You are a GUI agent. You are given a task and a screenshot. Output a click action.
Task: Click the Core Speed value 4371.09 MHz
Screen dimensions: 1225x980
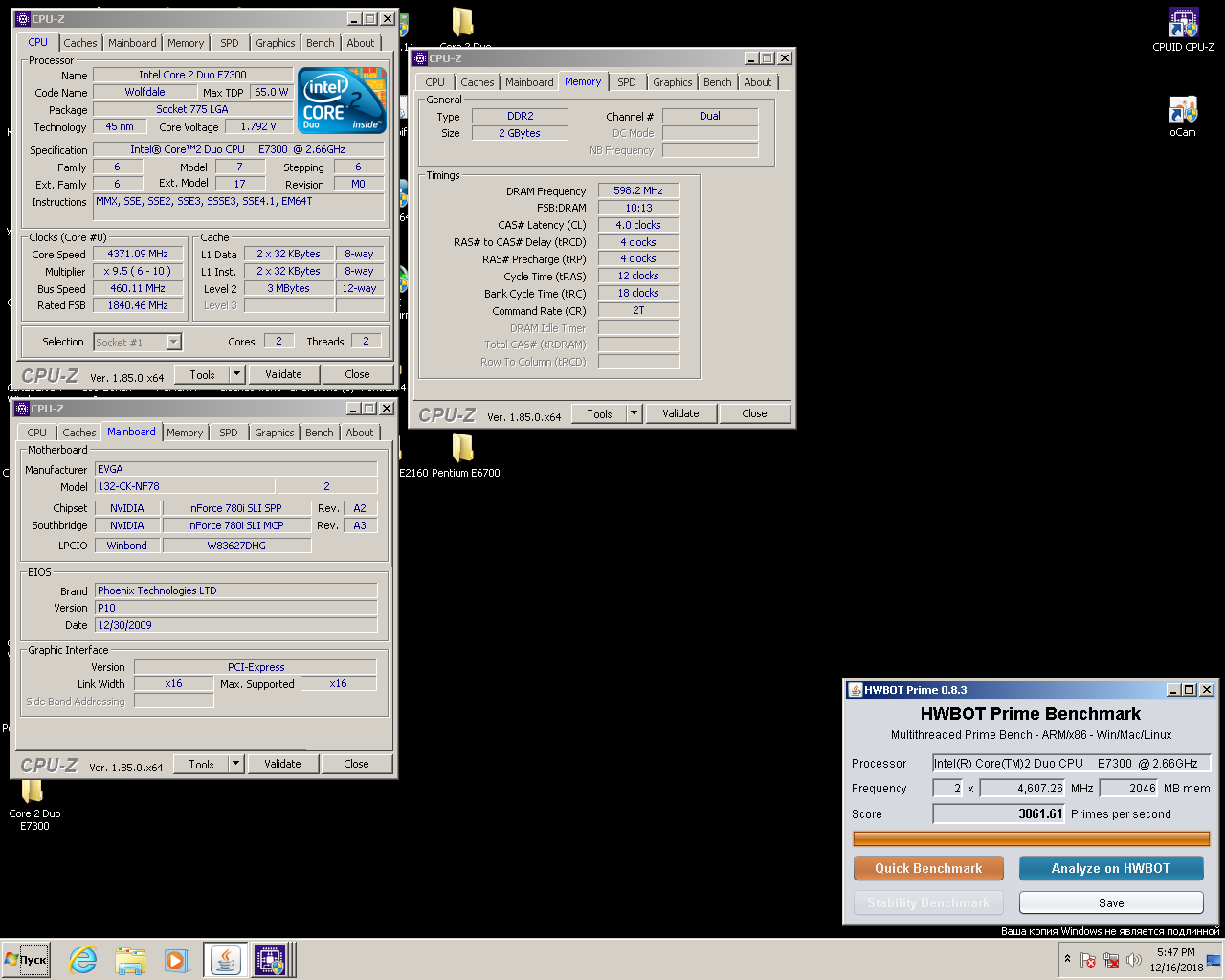click(x=138, y=254)
